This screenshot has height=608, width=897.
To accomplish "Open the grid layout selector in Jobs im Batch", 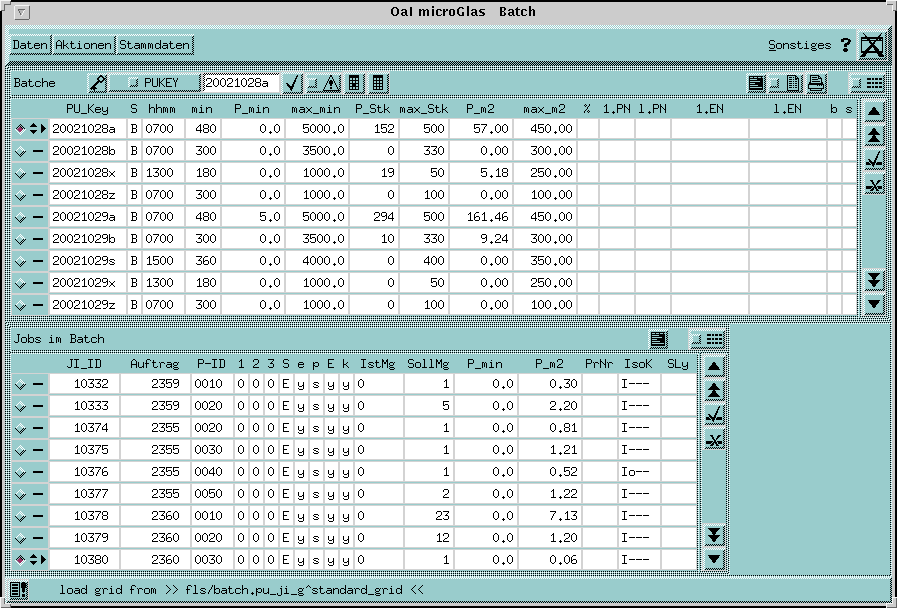I will 710,339.
